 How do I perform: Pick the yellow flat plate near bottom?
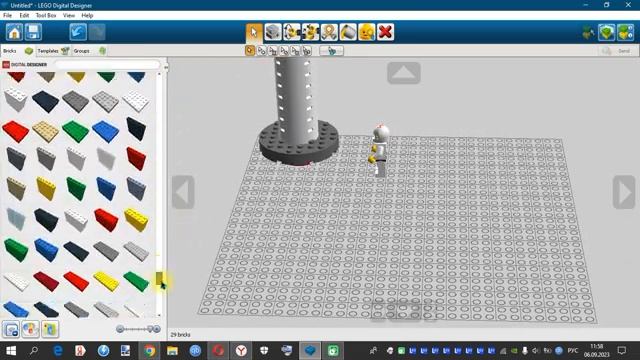click(x=106, y=281)
